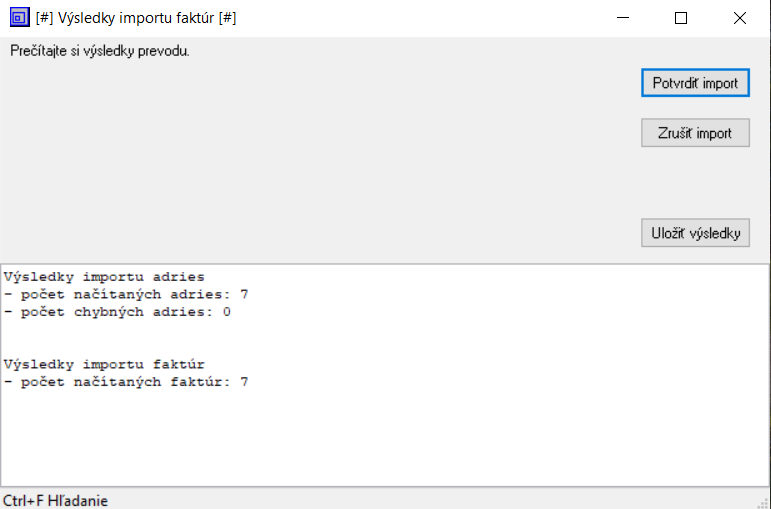The width and height of the screenshot is (771, 509).
Task: Click the window title 'Výsledky importu faktúr'
Action: pos(136,18)
